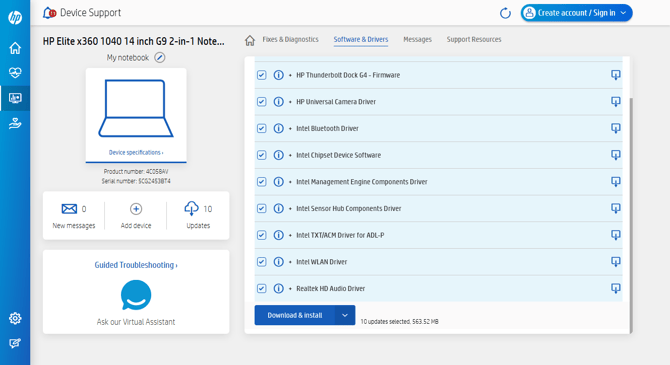This screenshot has height=365, width=670.
Task: Open the settings gear in the sidebar
Action: (15, 318)
